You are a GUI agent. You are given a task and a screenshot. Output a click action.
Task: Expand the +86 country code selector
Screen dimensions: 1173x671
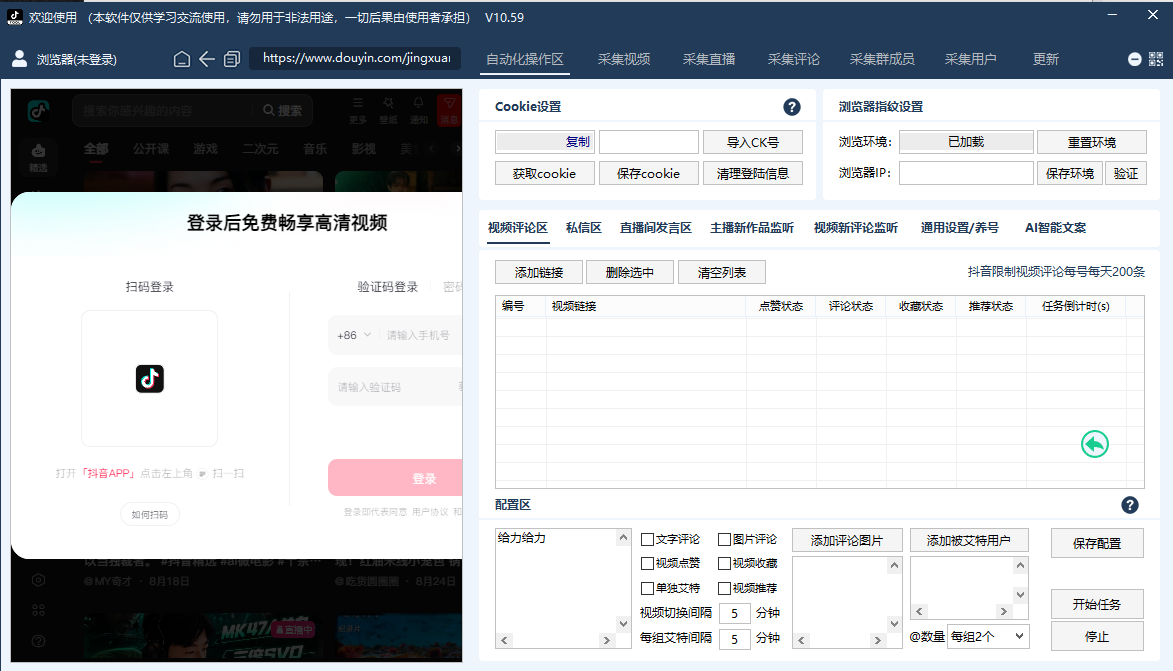[x=354, y=335]
